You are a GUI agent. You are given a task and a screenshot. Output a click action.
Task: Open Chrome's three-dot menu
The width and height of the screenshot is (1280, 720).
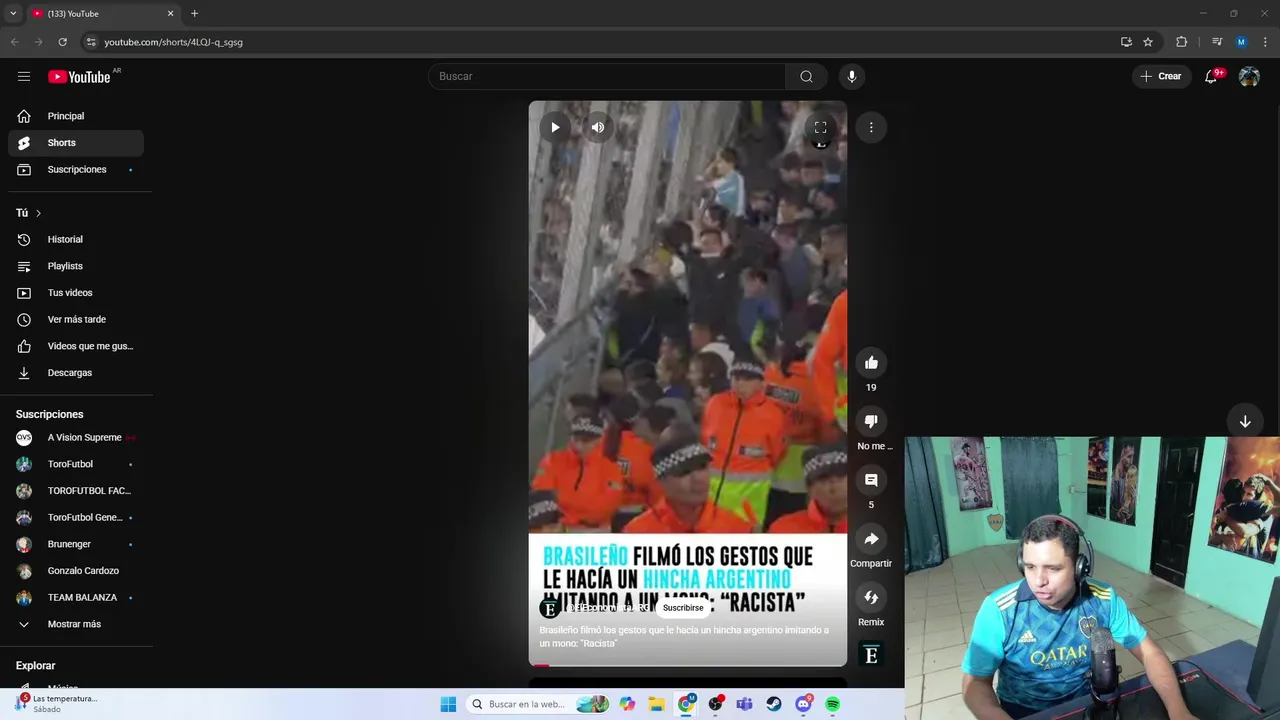coord(1266,42)
